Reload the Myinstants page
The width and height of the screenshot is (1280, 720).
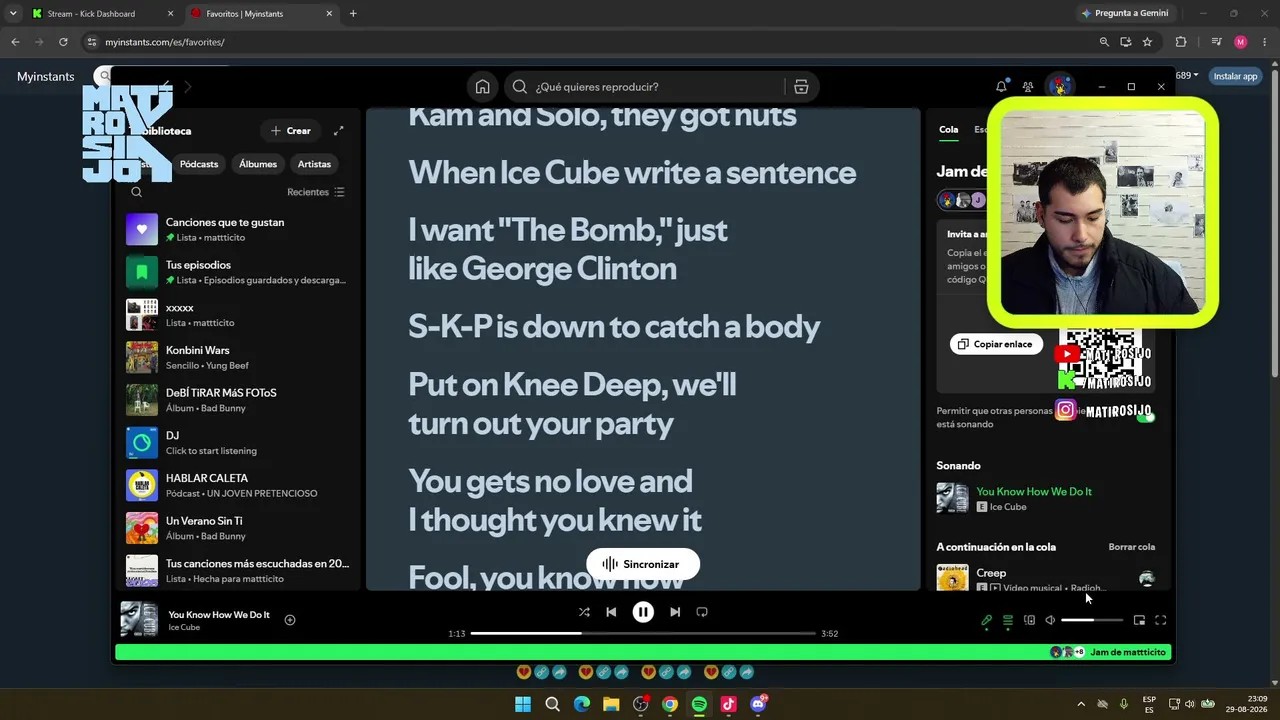coord(63,42)
